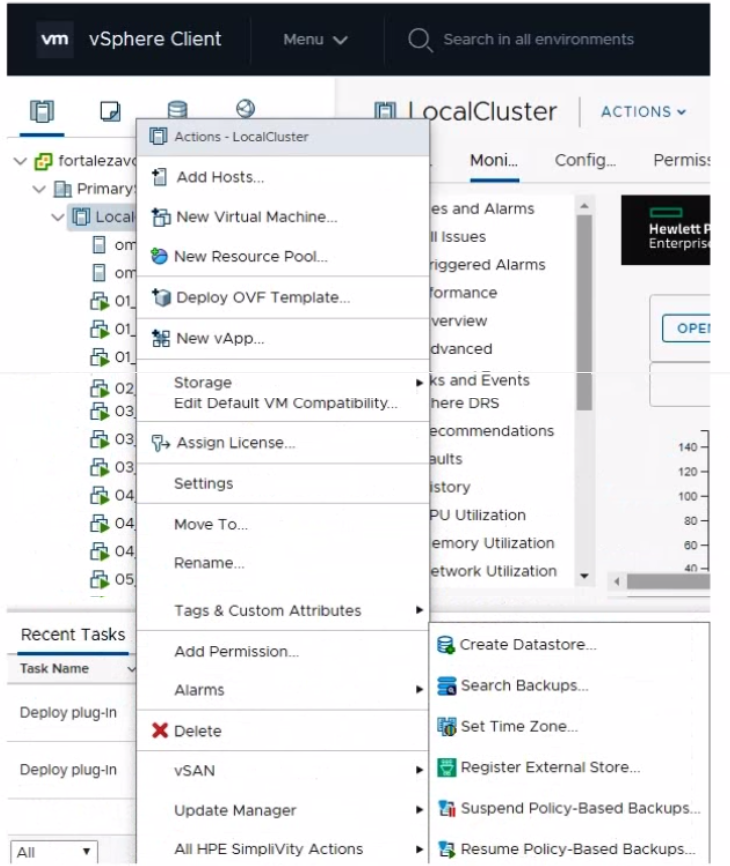Open Memory Utilization in Monitor list
730x866 pixels.
pyautogui.click(x=493, y=543)
